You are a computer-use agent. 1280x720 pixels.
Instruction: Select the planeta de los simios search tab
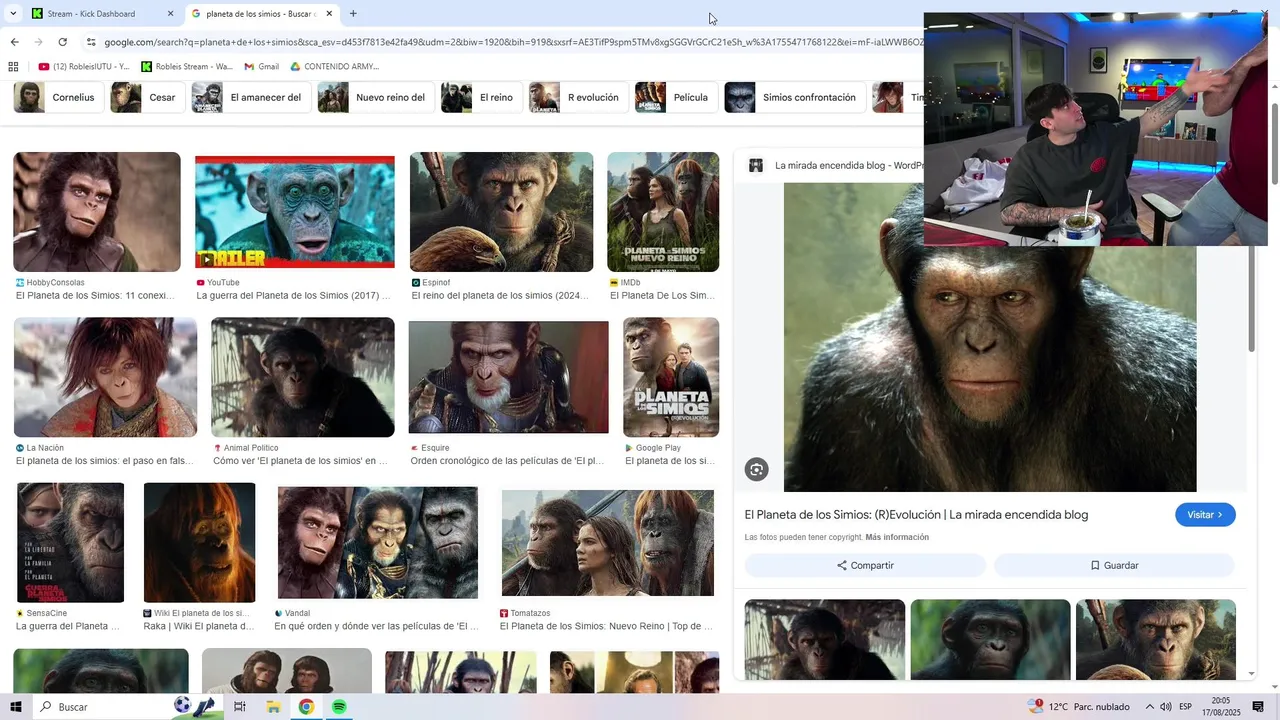(260, 14)
